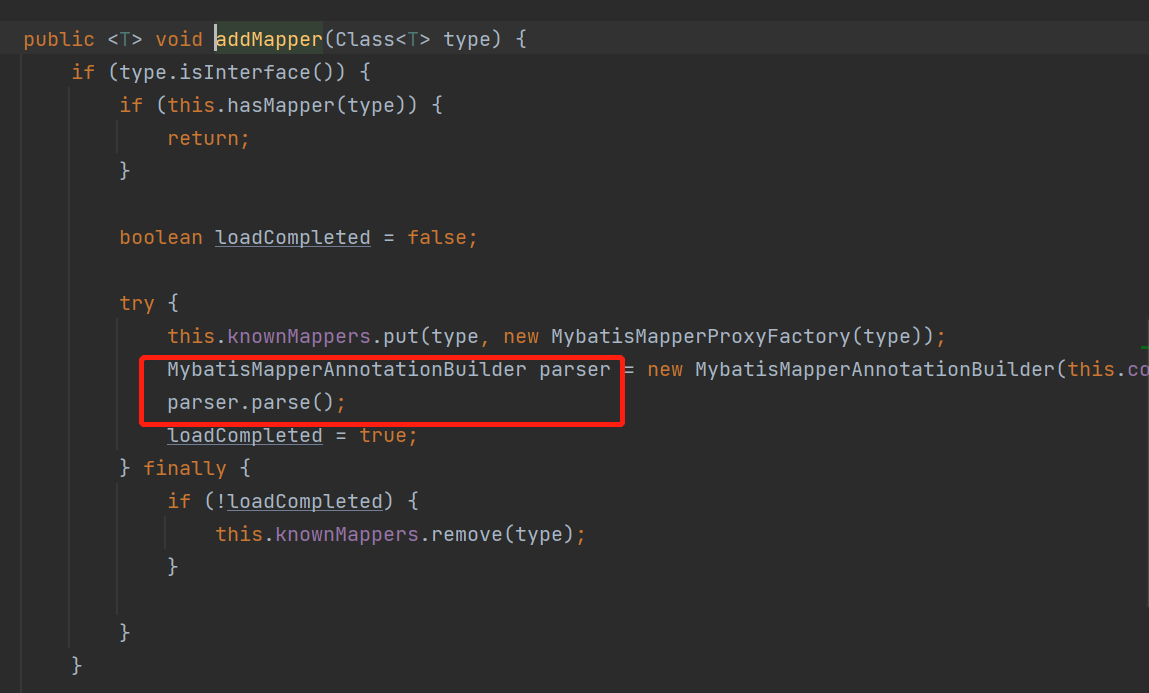Click MybatisMapperAnnotationBuilder inside the red box
Image resolution: width=1149 pixels, height=693 pixels.
click(345, 369)
